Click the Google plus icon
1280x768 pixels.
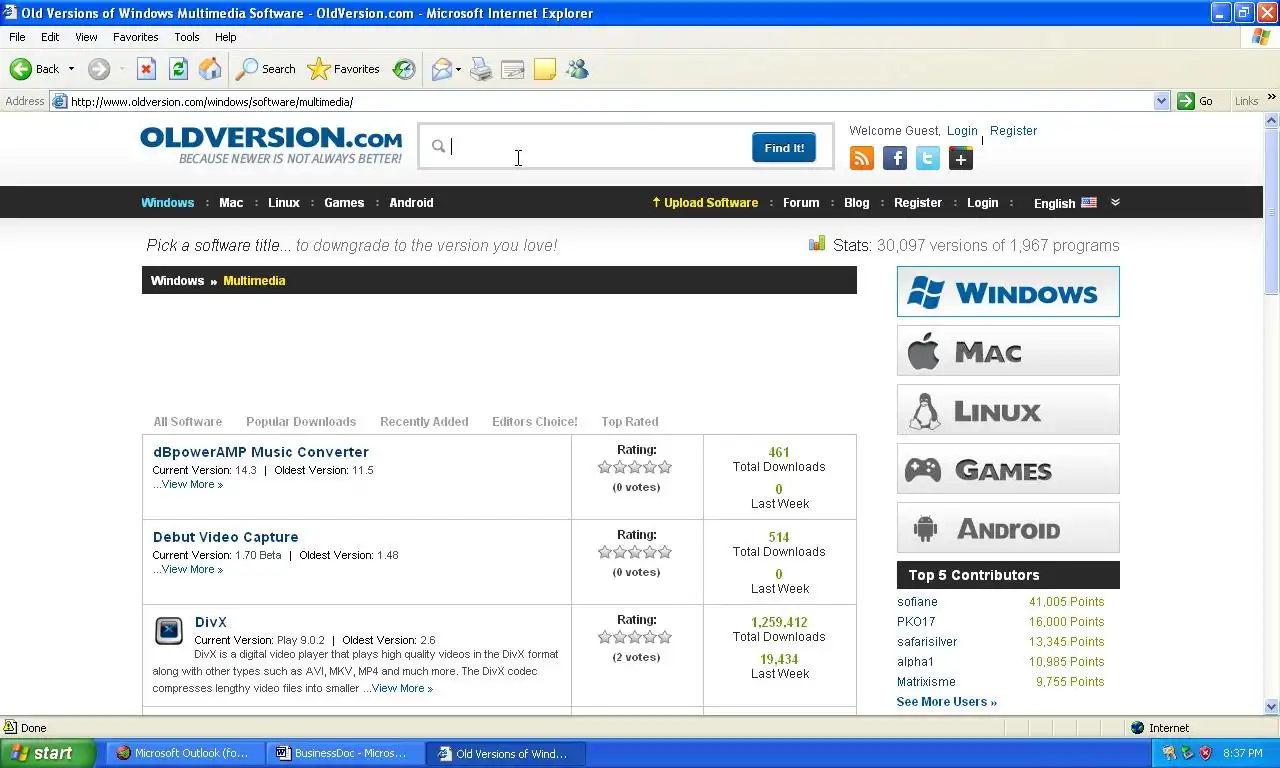pyautogui.click(x=961, y=158)
